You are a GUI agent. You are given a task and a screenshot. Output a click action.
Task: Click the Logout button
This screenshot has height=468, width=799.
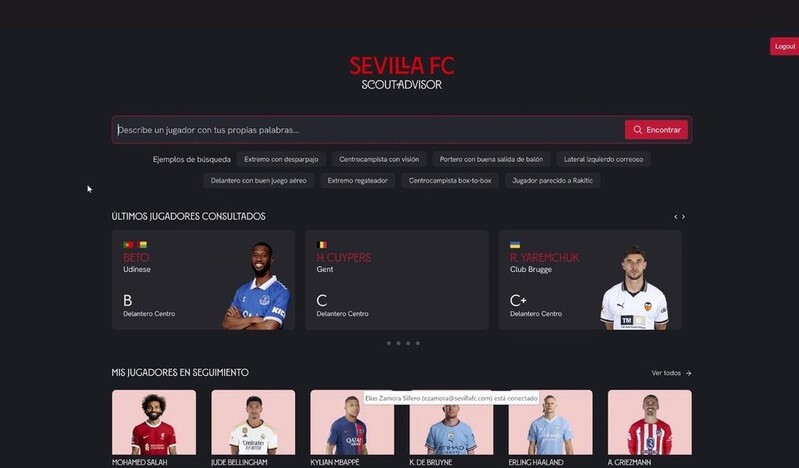click(784, 46)
